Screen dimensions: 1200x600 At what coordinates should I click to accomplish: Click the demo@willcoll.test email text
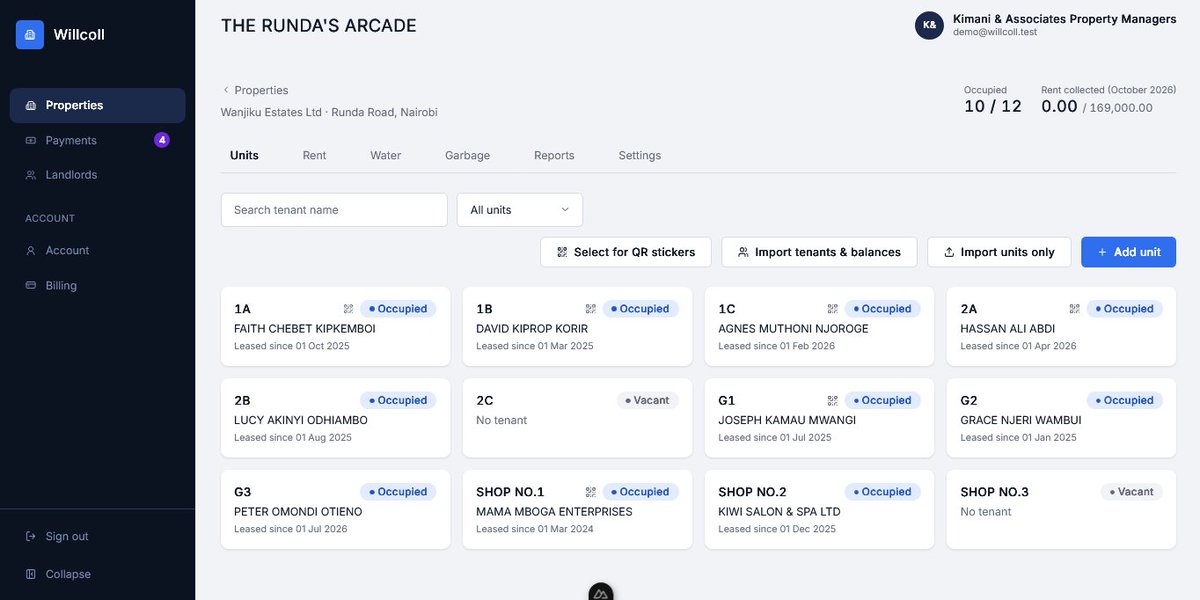[995, 32]
